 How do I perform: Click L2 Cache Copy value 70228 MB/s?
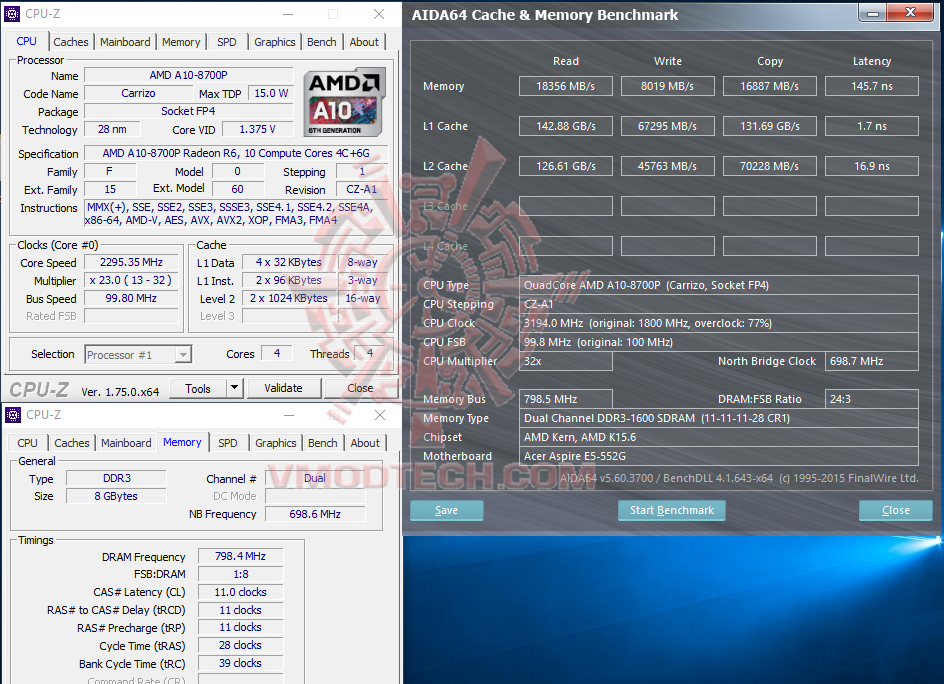pyautogui.click(x=769, y=166)
